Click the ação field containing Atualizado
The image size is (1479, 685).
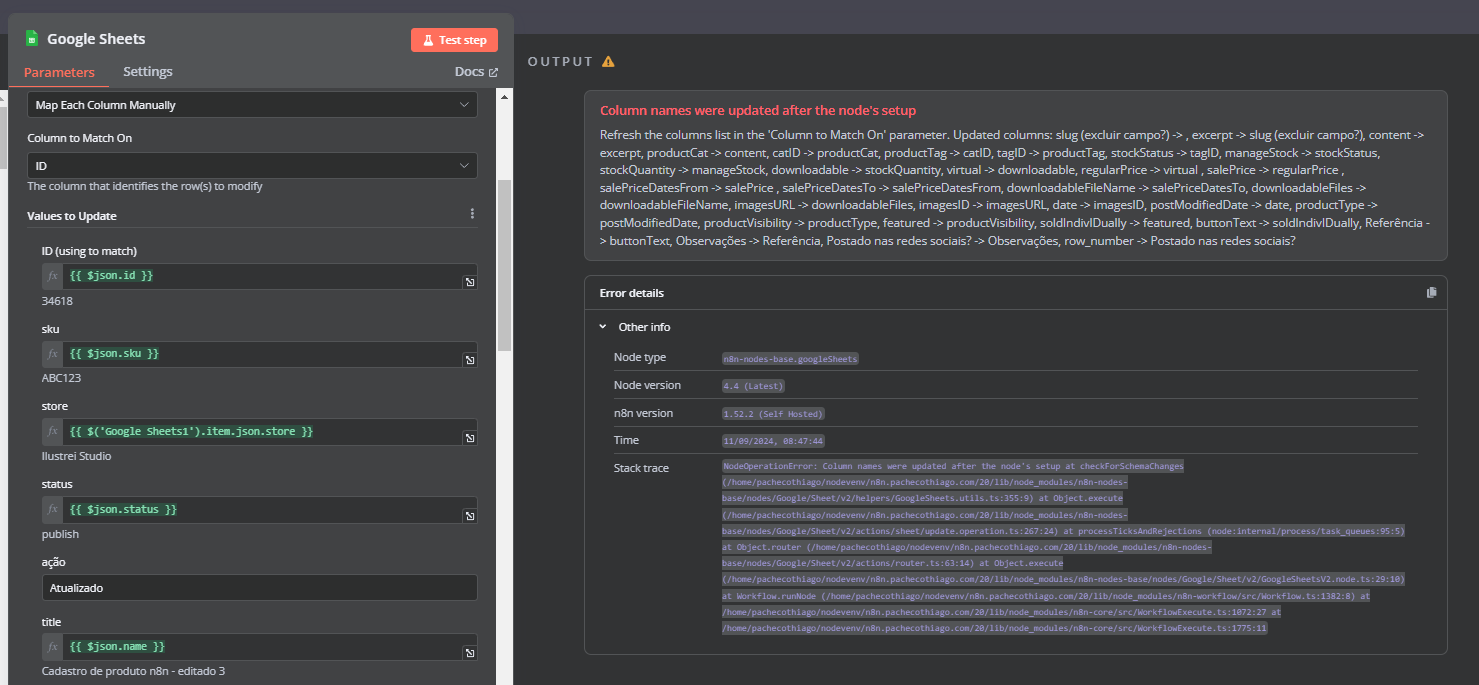260,588
